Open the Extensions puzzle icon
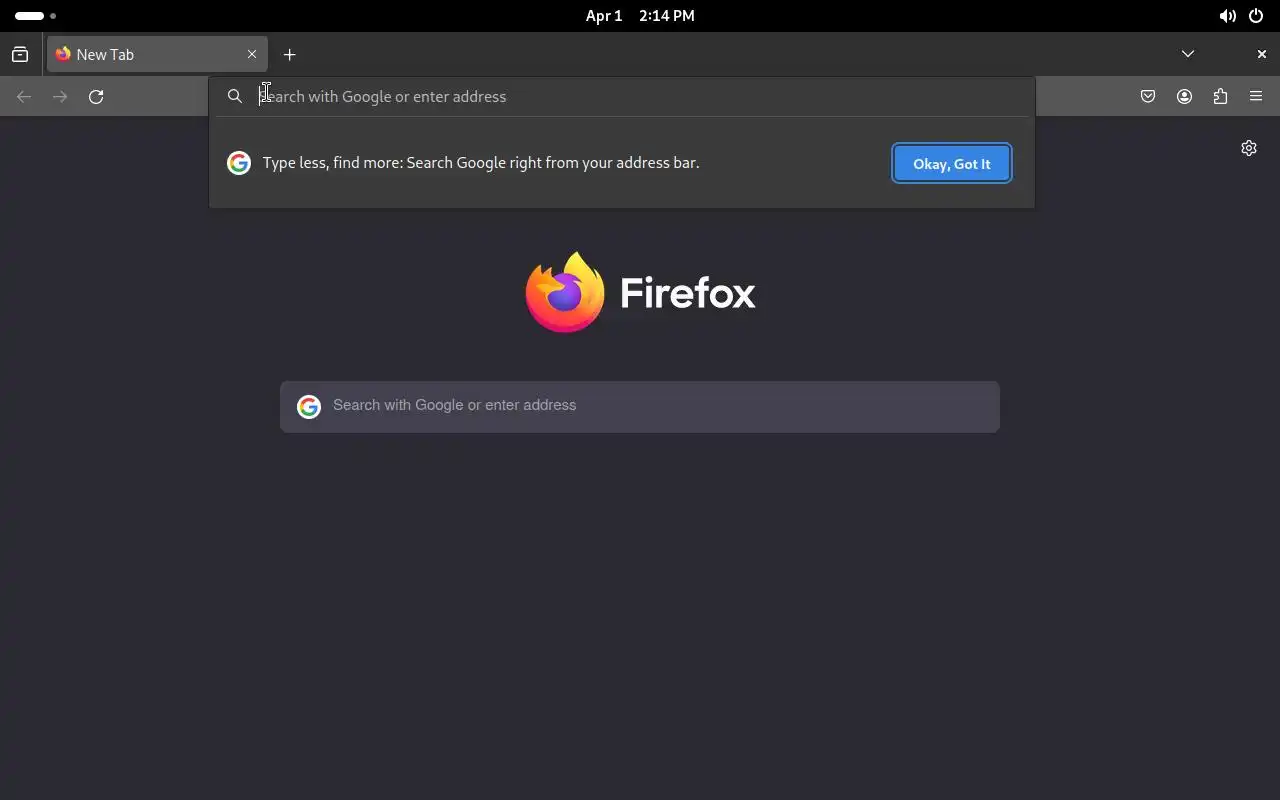Screen dimensions: 1280x800 coord(1220,97)
